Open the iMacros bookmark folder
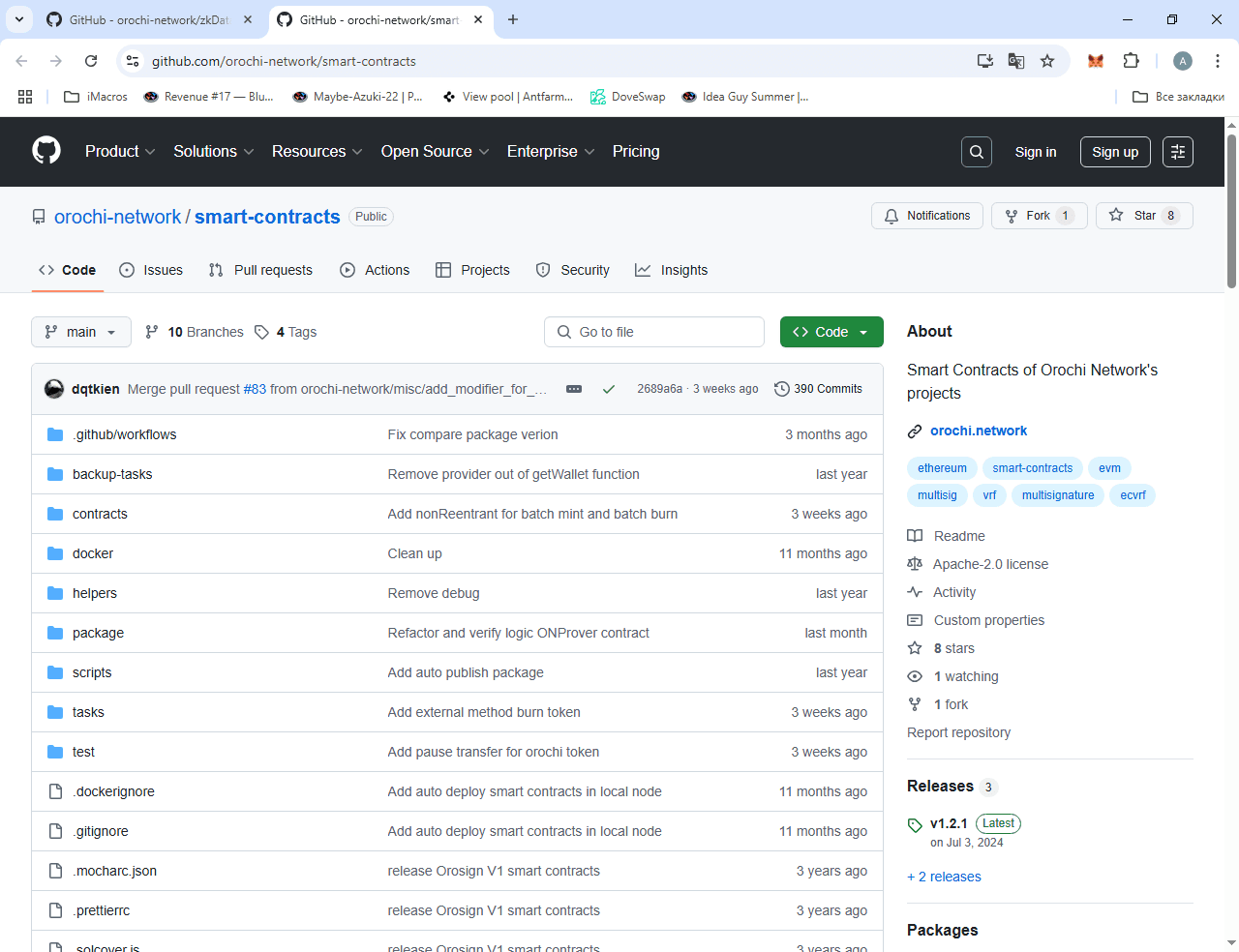 click(95, 97)
